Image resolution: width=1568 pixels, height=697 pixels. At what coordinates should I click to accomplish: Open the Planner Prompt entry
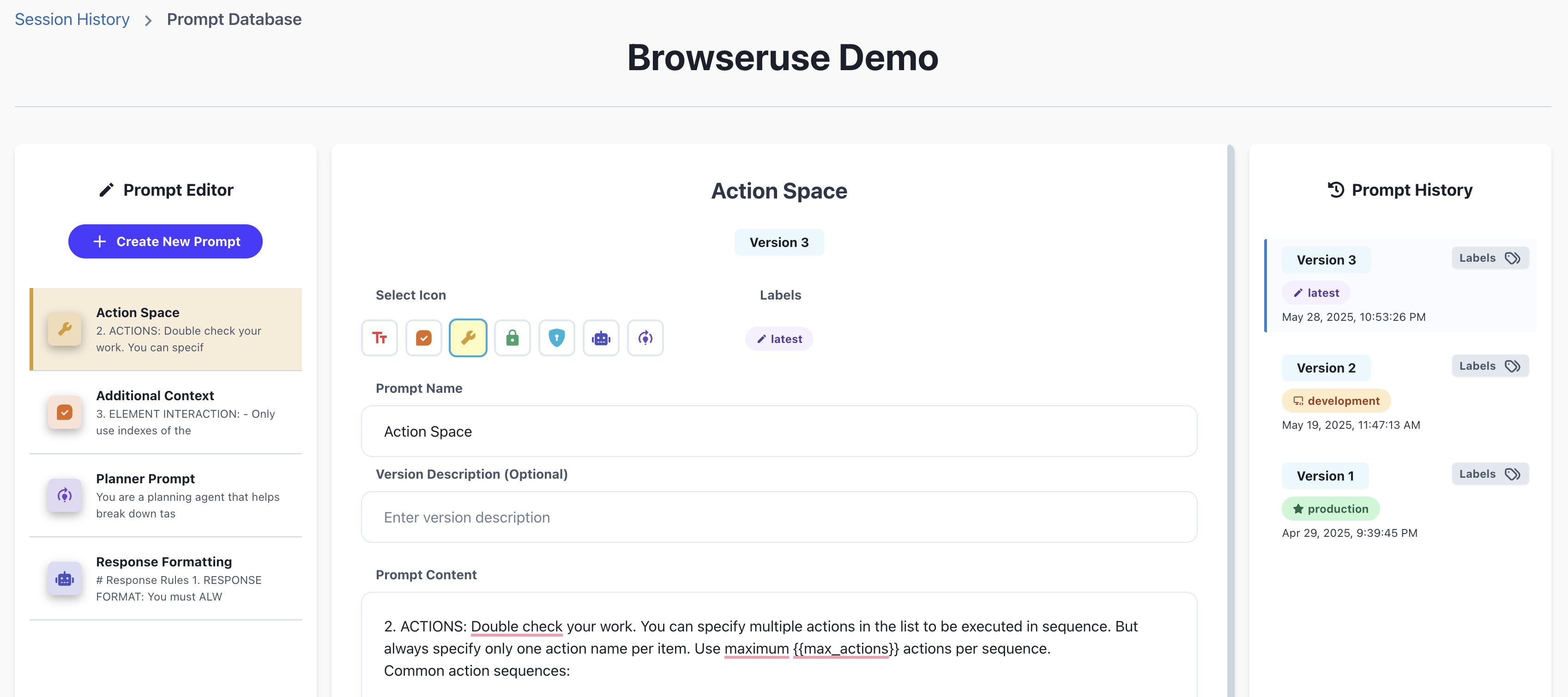pyautogui.click(x=166, y=495)
